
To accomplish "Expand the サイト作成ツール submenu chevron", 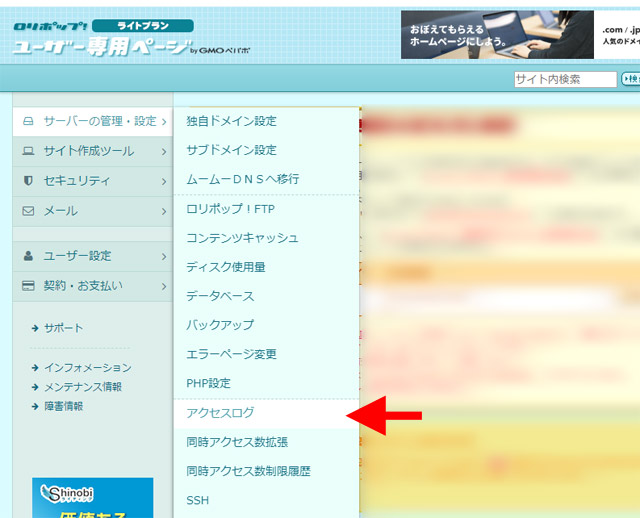I will 163,152.
